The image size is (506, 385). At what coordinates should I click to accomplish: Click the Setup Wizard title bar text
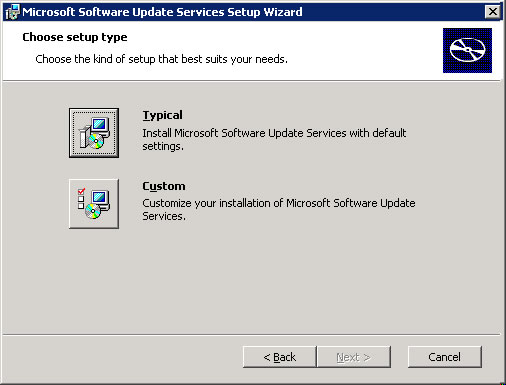click(x=162, y=12)
